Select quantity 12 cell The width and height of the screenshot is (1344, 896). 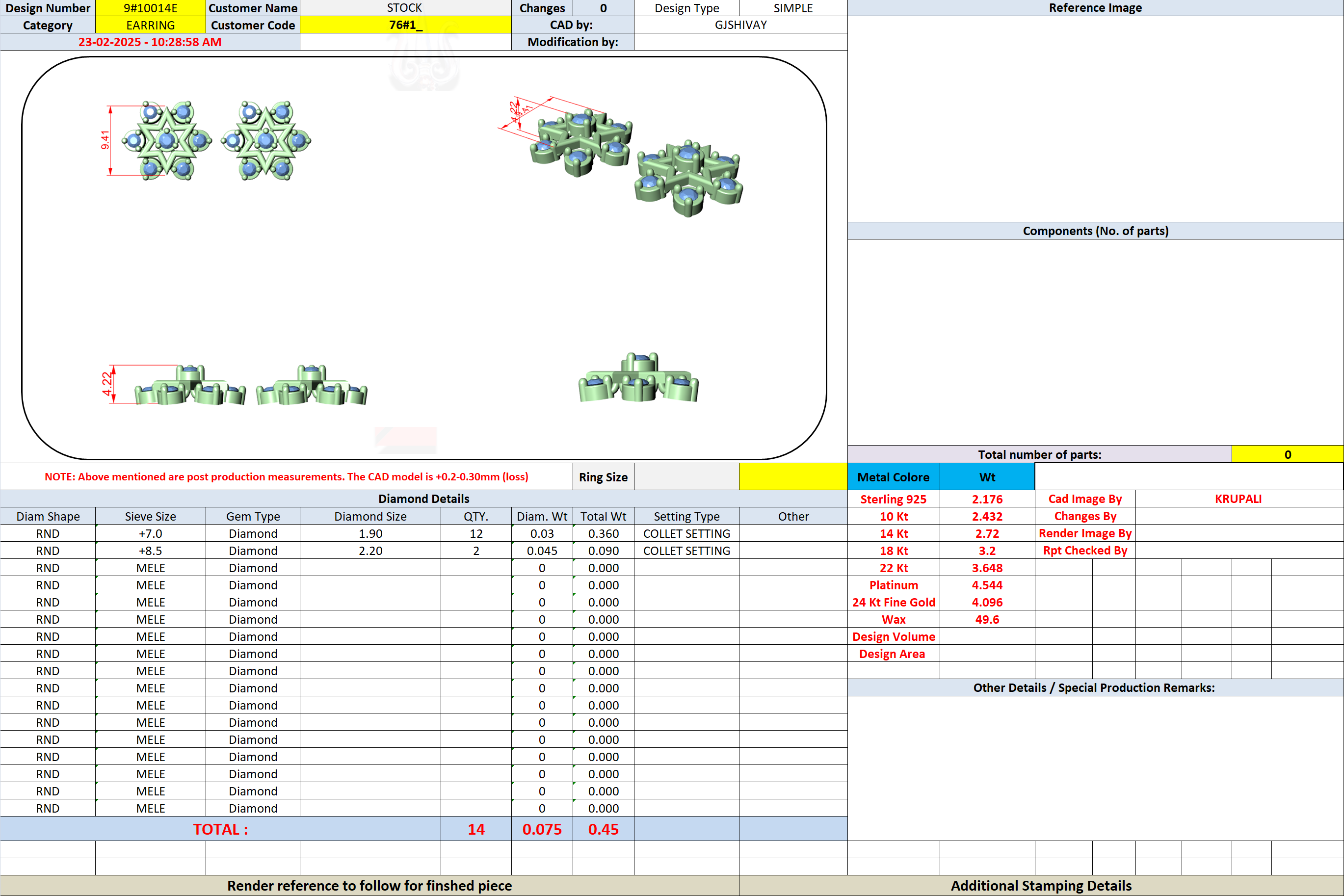(x=476, y=533)
